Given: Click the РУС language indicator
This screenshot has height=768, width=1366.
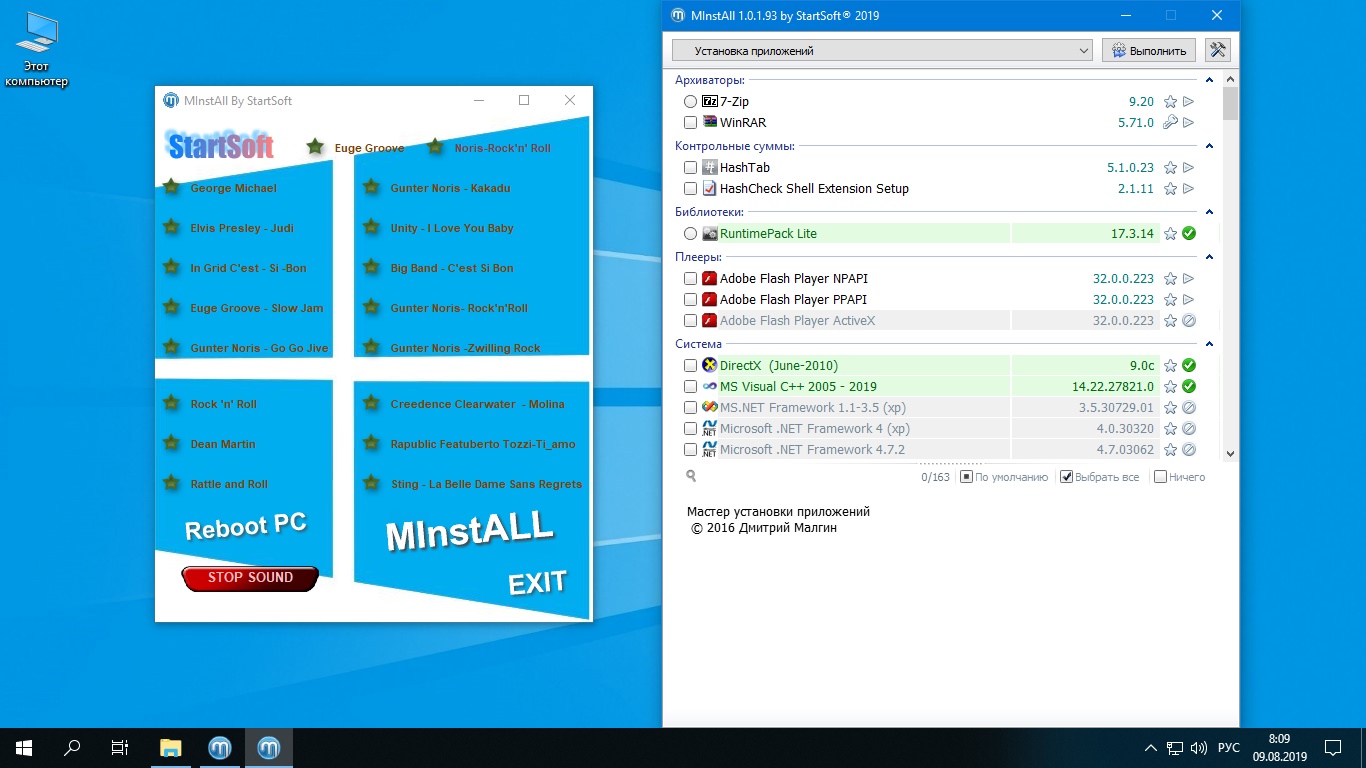Looking at the screenshot, I should [x=1229, y=748].
